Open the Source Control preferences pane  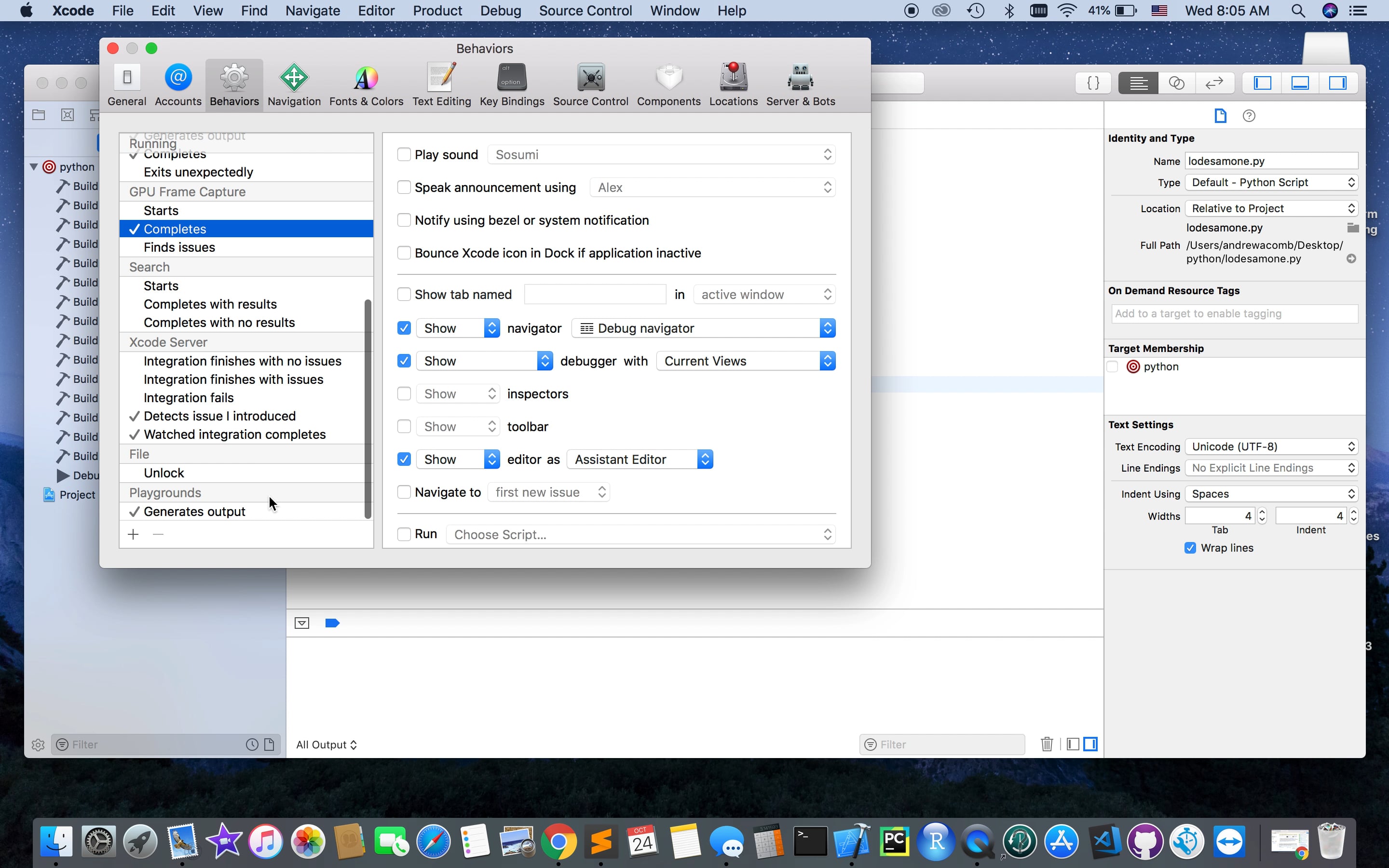[x=590, y=85]
